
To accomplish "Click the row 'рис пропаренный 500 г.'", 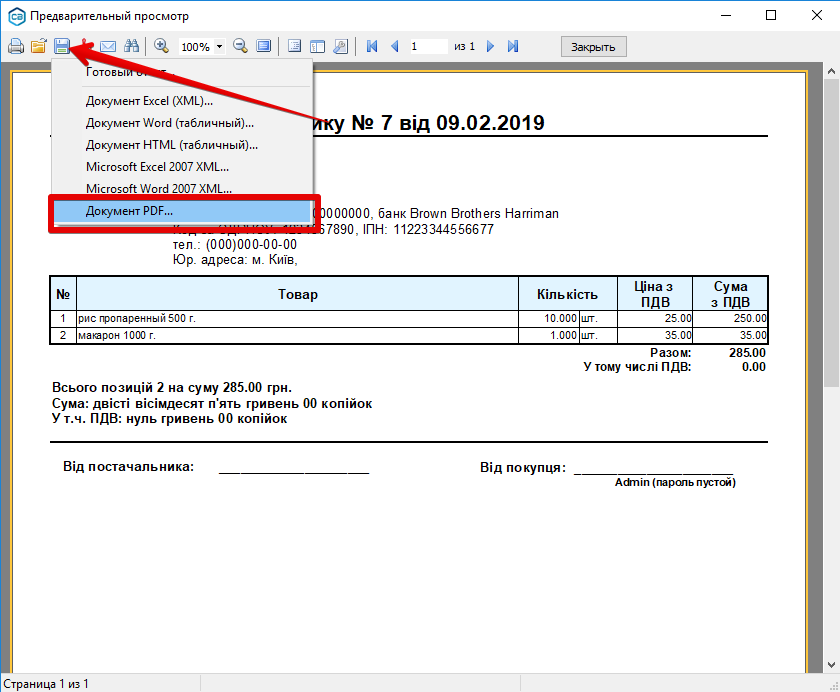I will click(409, 319).
